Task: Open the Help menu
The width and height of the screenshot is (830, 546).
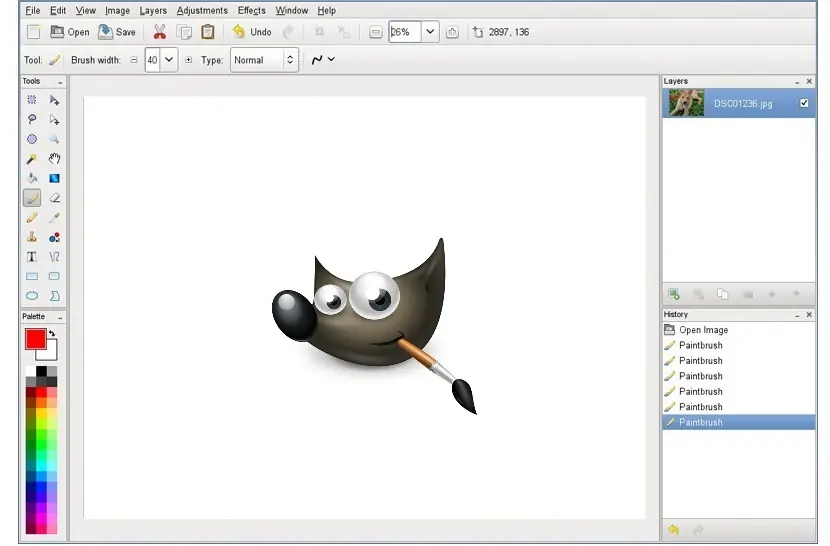Action: pos(327,11)
